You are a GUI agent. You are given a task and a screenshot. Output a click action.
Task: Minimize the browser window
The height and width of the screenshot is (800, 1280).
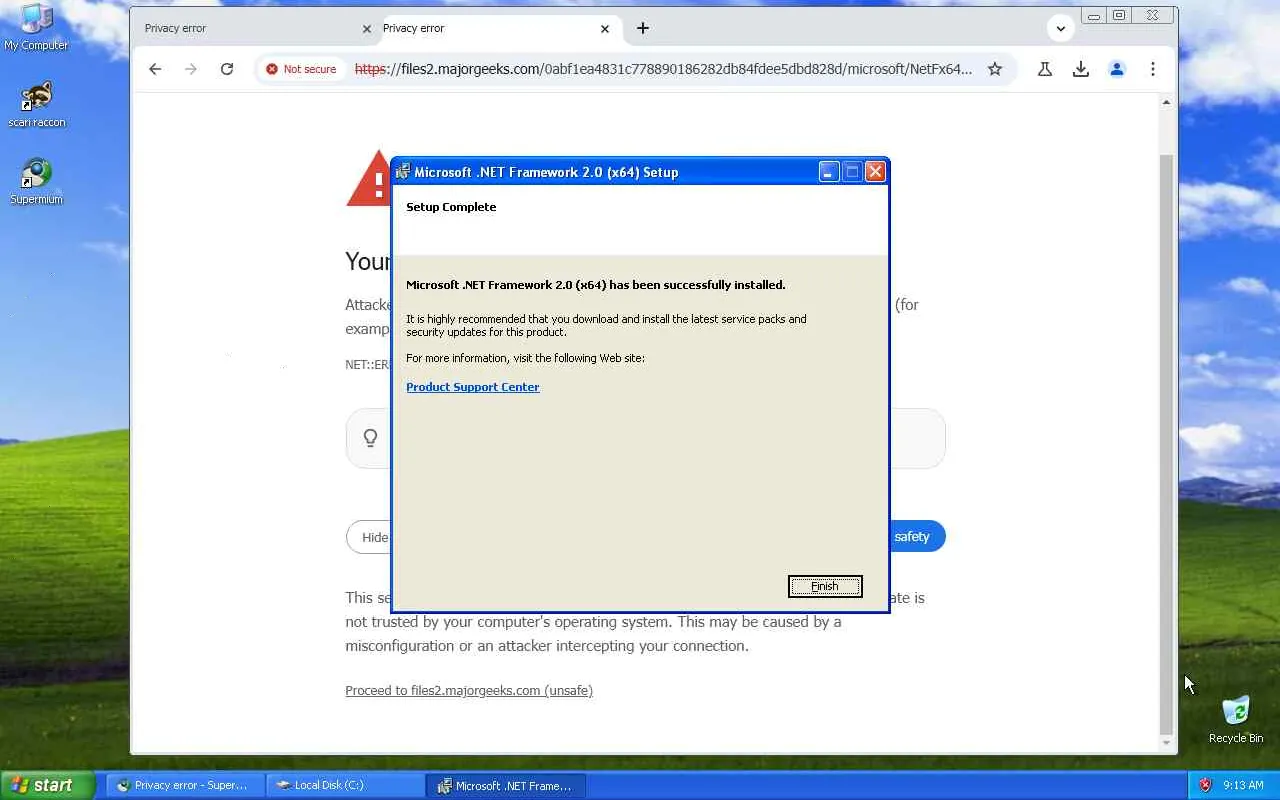coord(1093,16)
